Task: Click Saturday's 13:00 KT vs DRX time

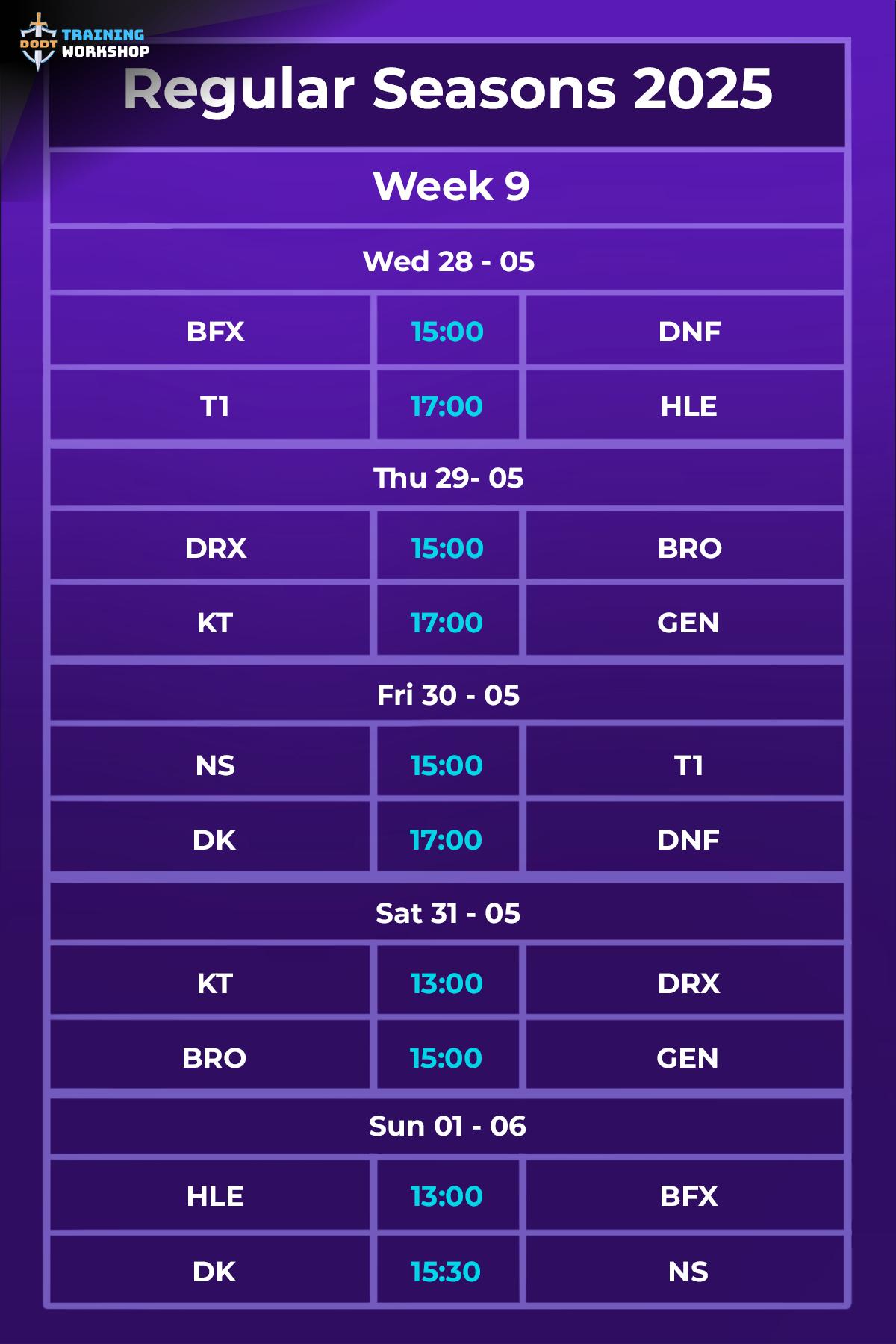Action: (x=447, y=983)
